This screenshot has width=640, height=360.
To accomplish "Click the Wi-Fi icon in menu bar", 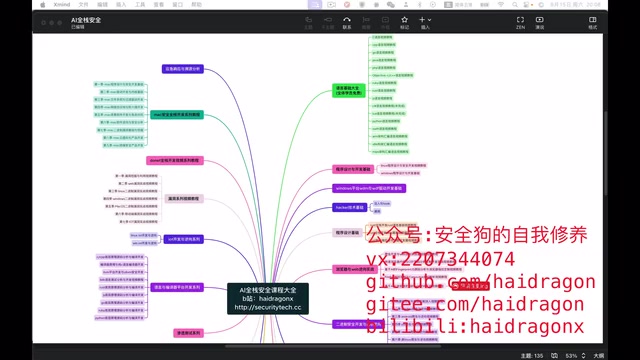I will [x=500, y=4].
